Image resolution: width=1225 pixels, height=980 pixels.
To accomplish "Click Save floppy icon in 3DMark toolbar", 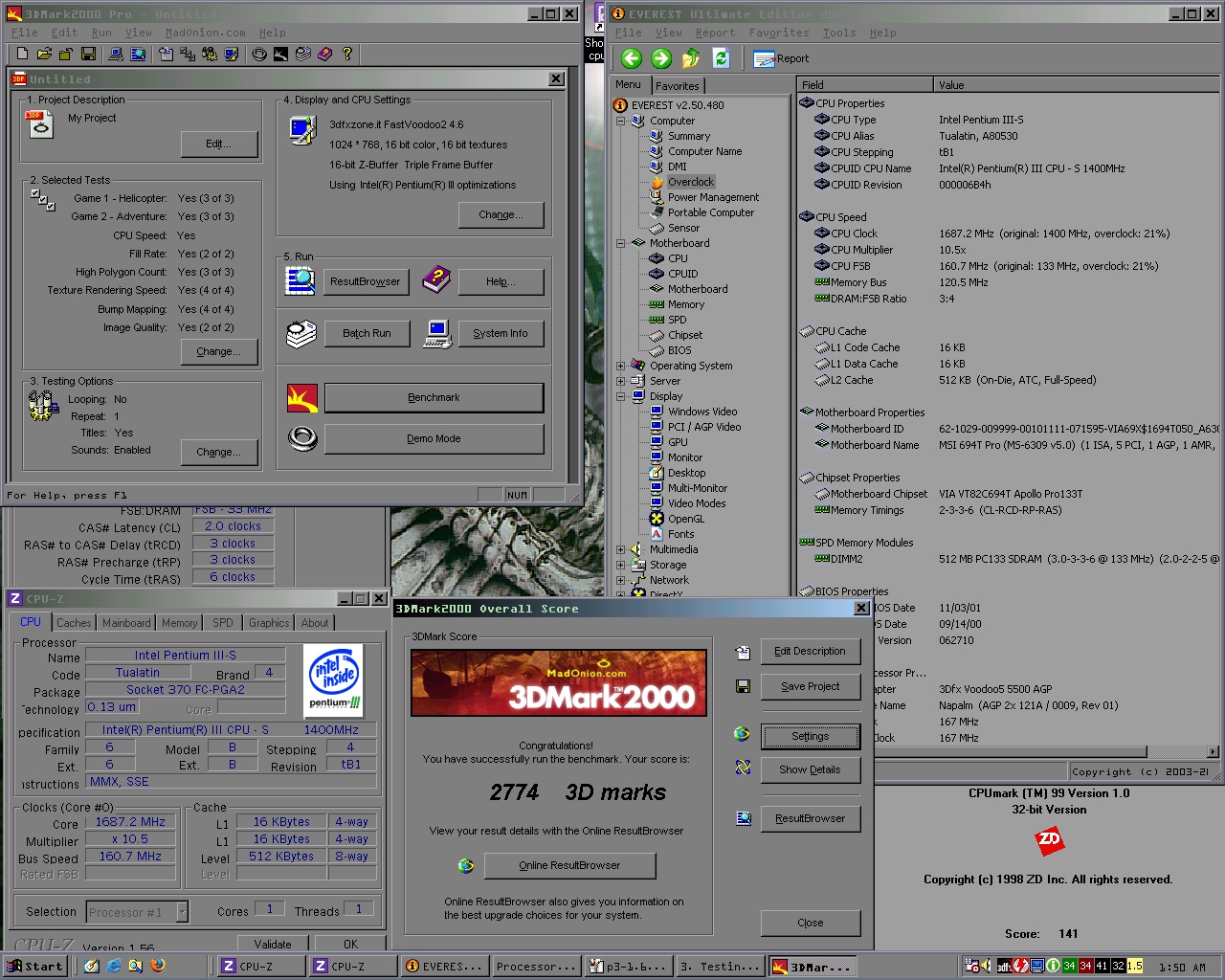I will 88,55.
